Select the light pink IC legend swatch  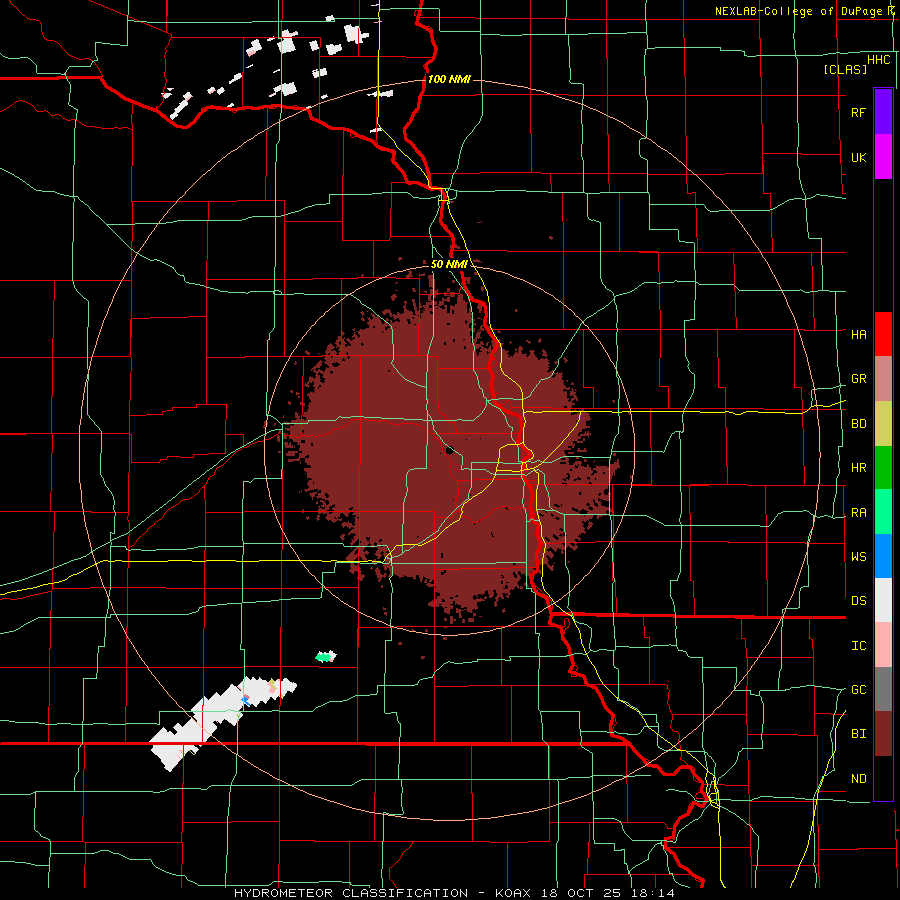pyautogui.click(x=883, y=645)
